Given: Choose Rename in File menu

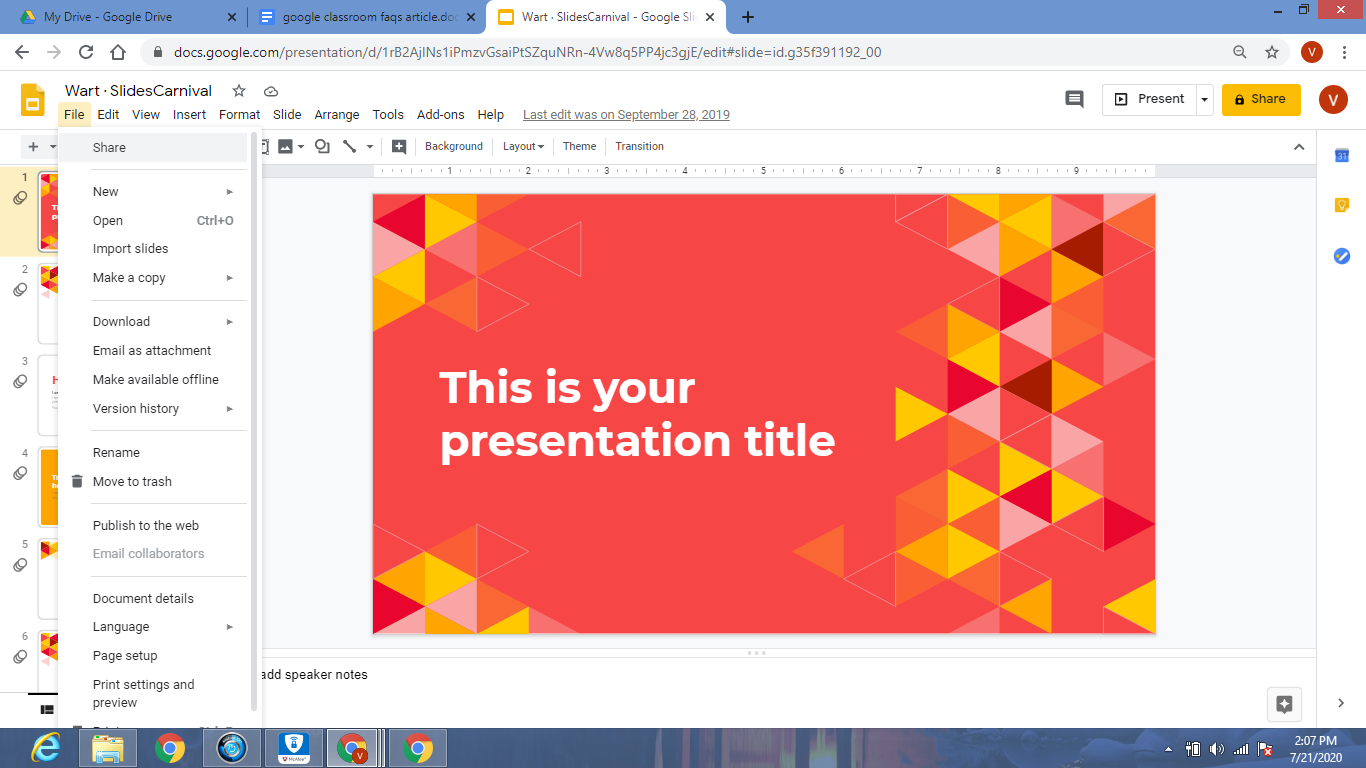Looking at the screenshot, I should click(x=152, y=453).
